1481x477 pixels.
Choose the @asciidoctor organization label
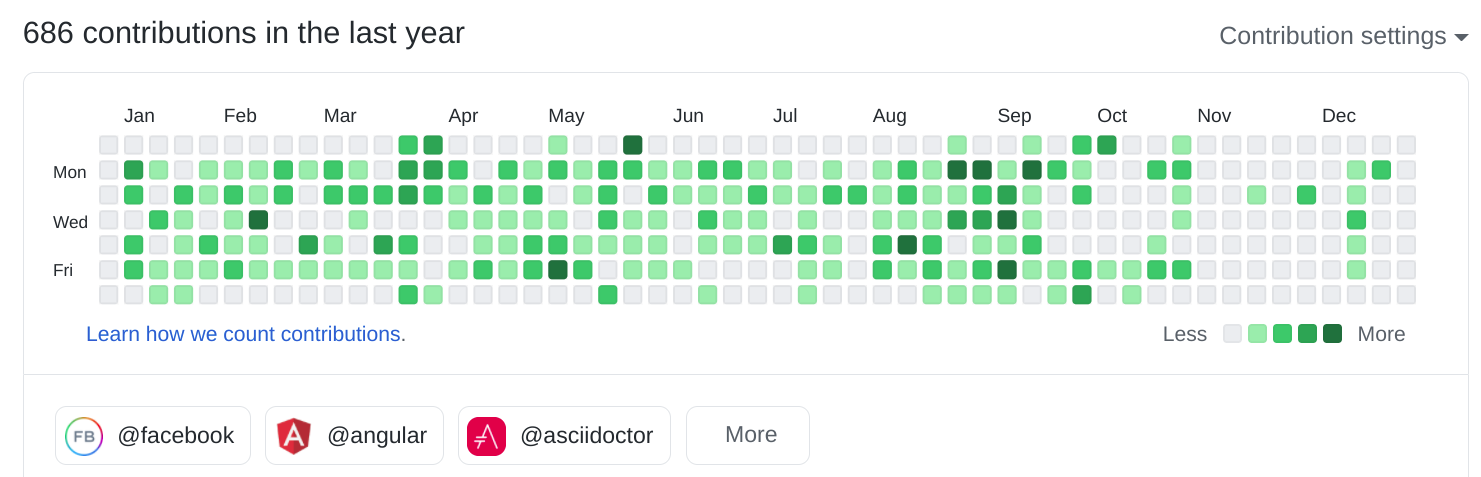586,436
